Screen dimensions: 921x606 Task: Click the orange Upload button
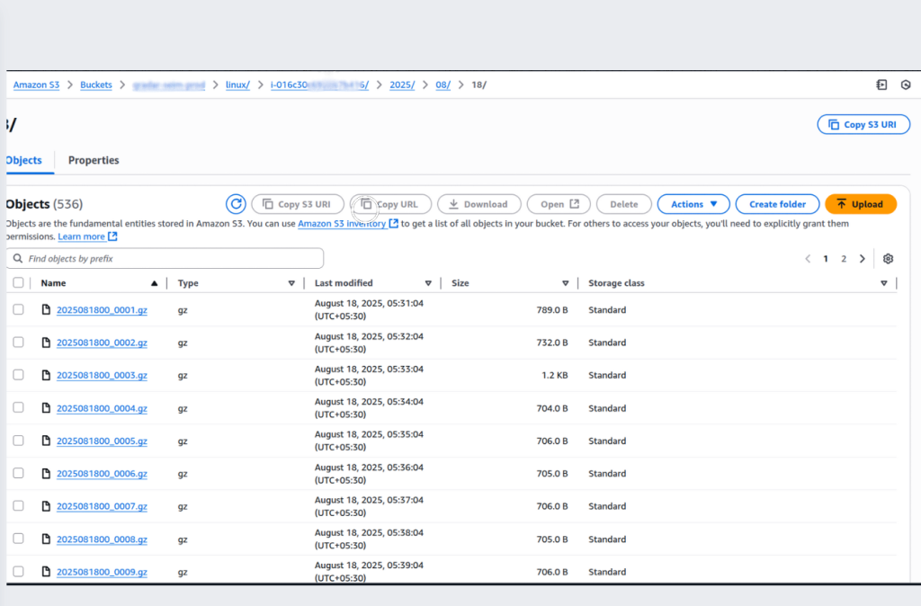point(861,204)
